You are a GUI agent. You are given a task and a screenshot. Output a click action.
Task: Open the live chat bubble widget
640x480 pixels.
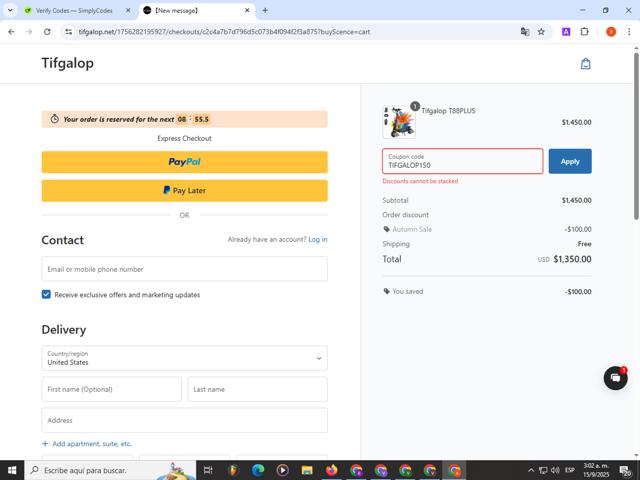point(616,378)
